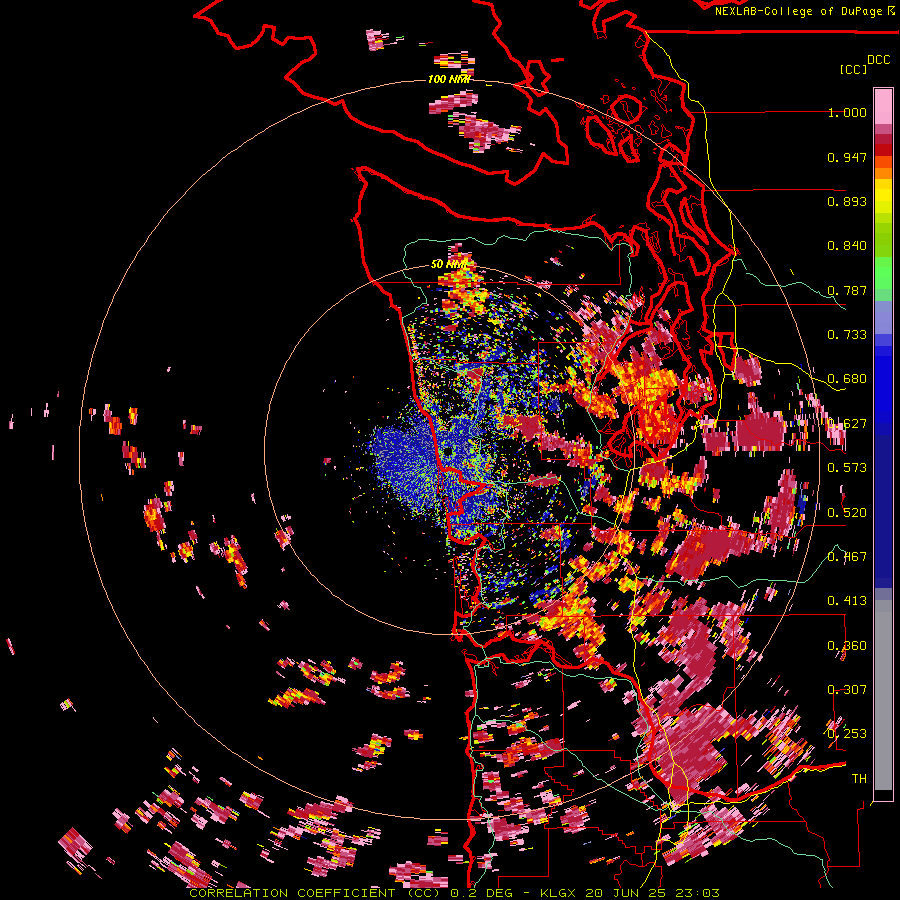This screenshot has height=900, width=900.
Task: Click the [CC] units label above the color bar
Action: [853, 69]
